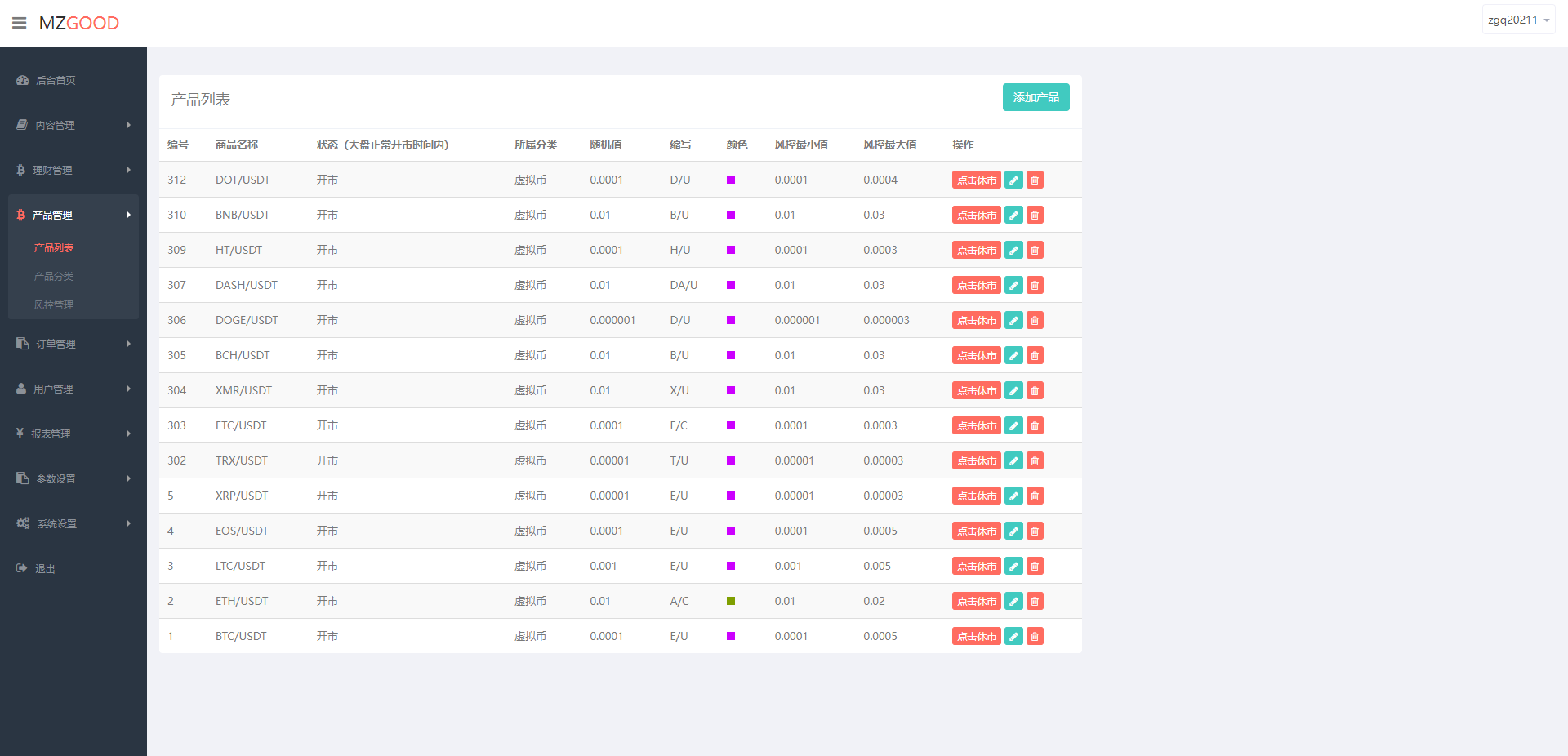Click the green color swatch for ETH/USDT

731,601
